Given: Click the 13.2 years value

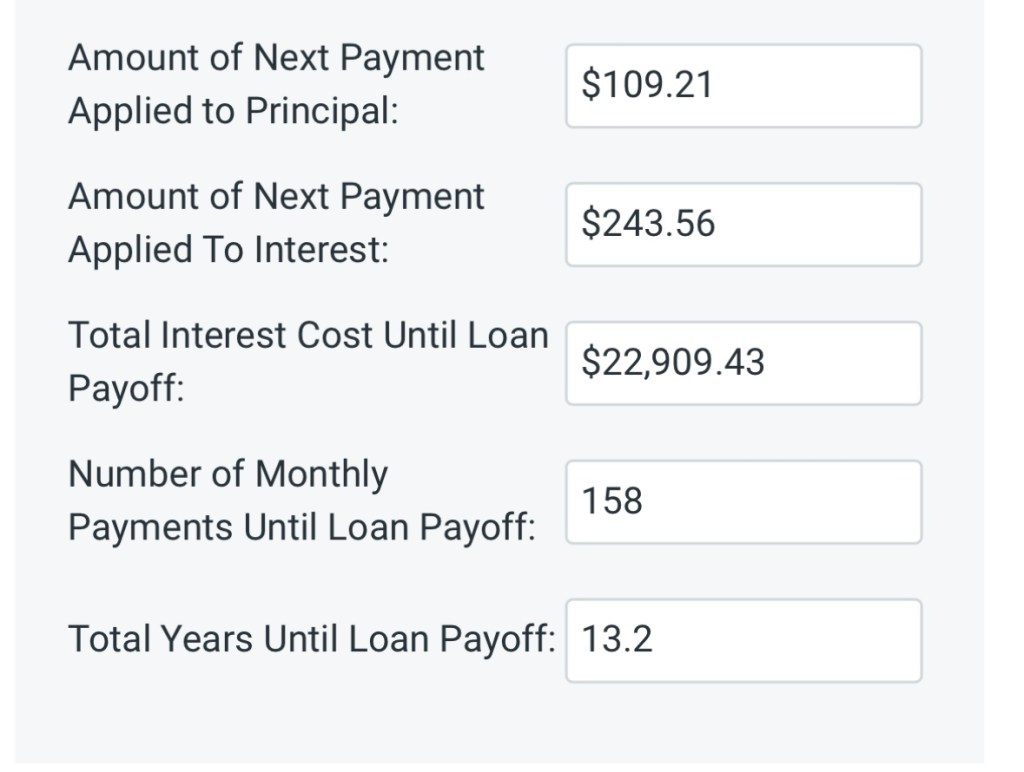Looking at the screenshot, I should click(x=617, y=639).
